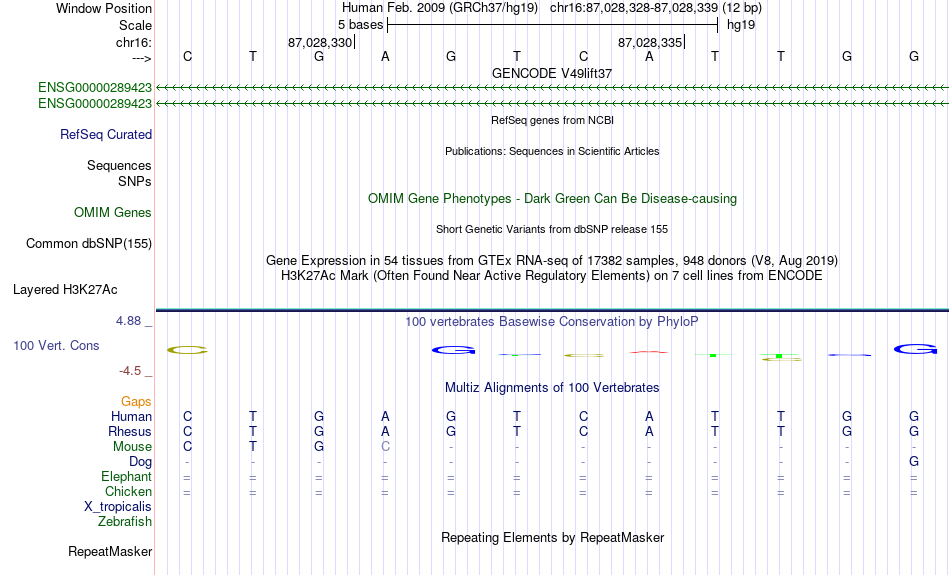
Task: Click the GENCODE V49lift37 track title
Action: (x=552, y=73)
